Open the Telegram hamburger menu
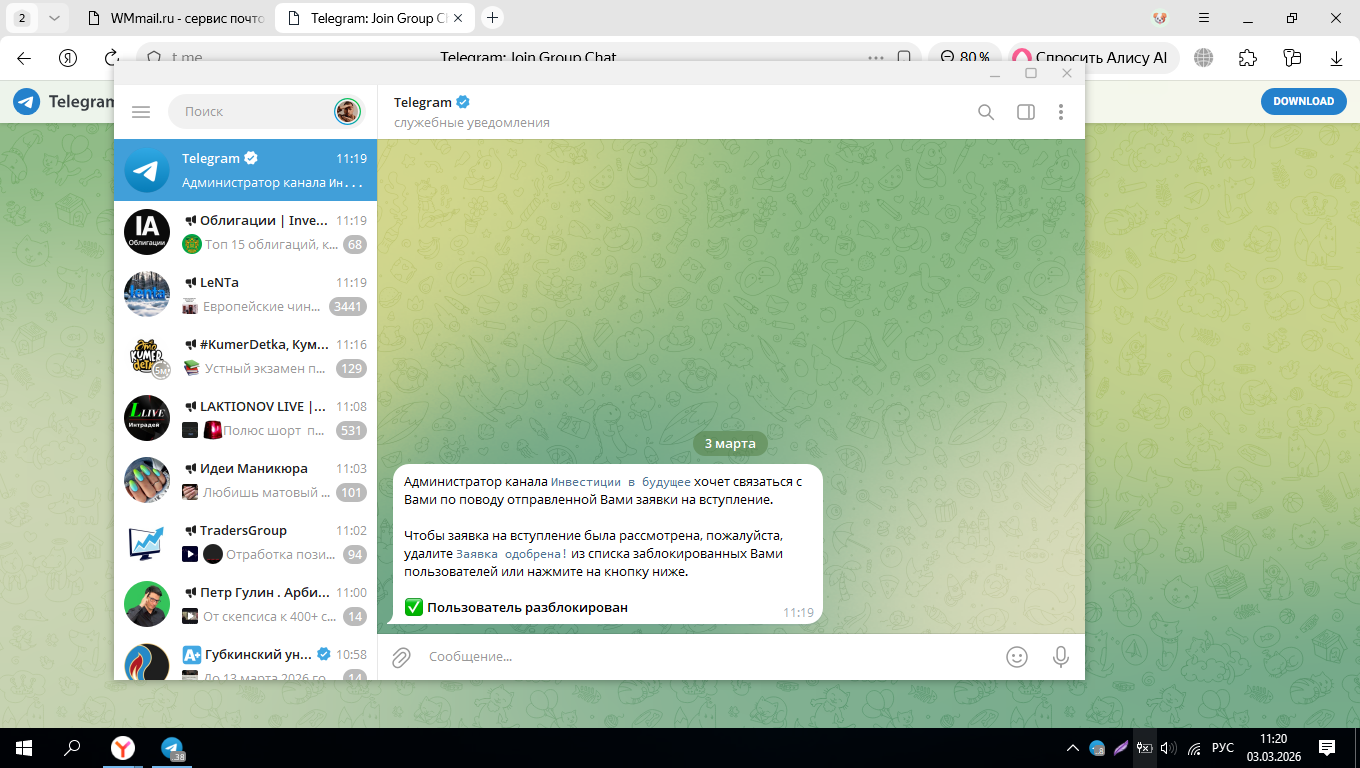 [x=141, y=112]
